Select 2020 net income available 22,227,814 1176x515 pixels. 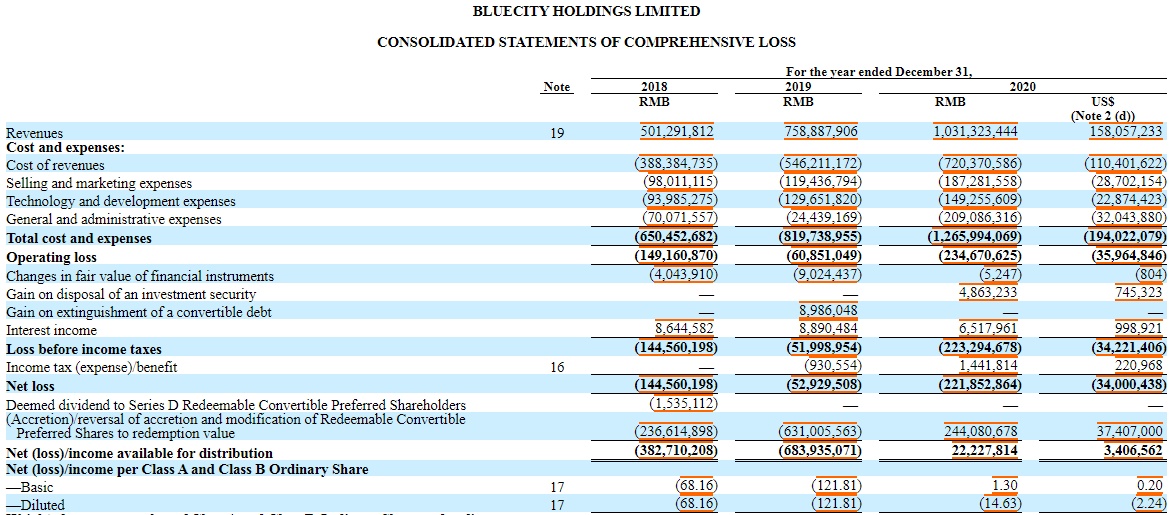click(x=984, y=452)
